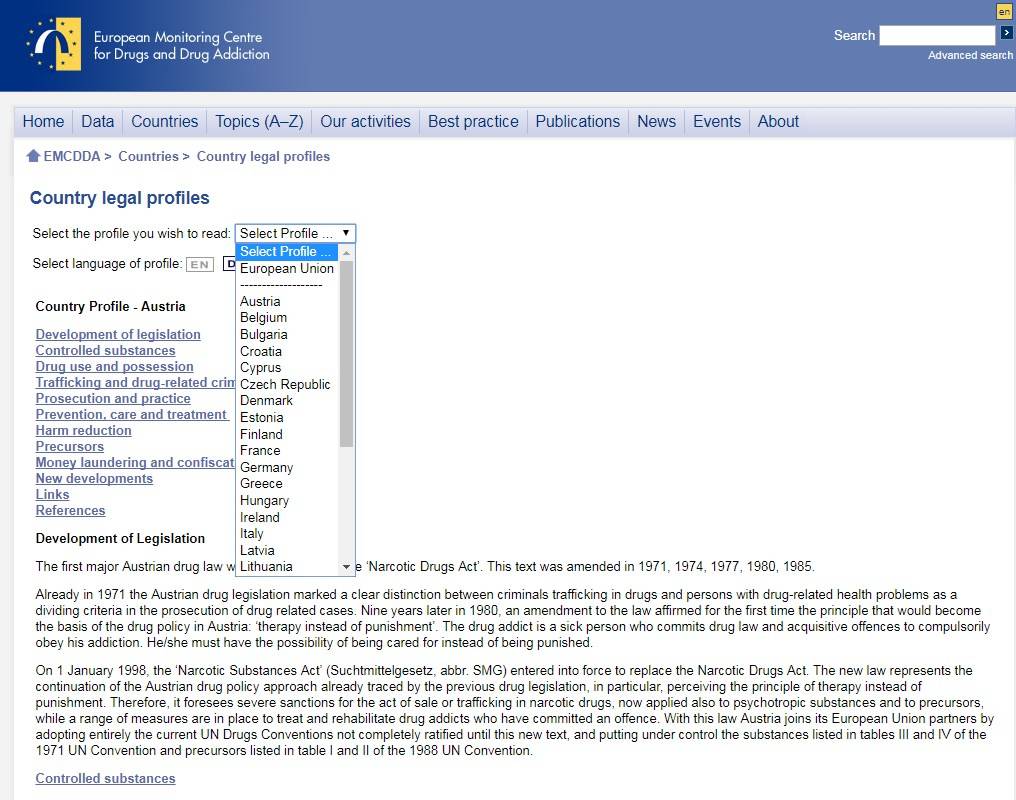Jump to Drug use and possession

(x=115, y=366)
